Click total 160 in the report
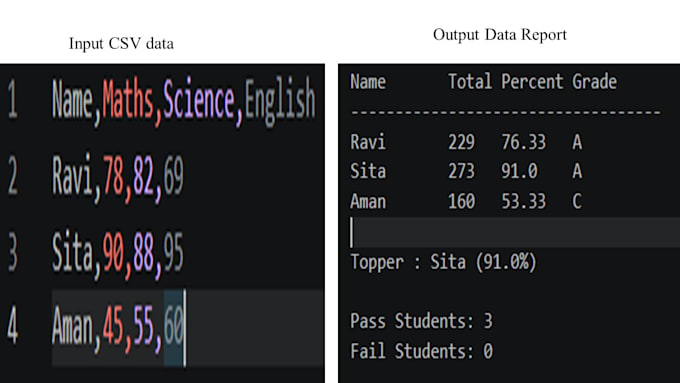 click(x=461, y=201)
